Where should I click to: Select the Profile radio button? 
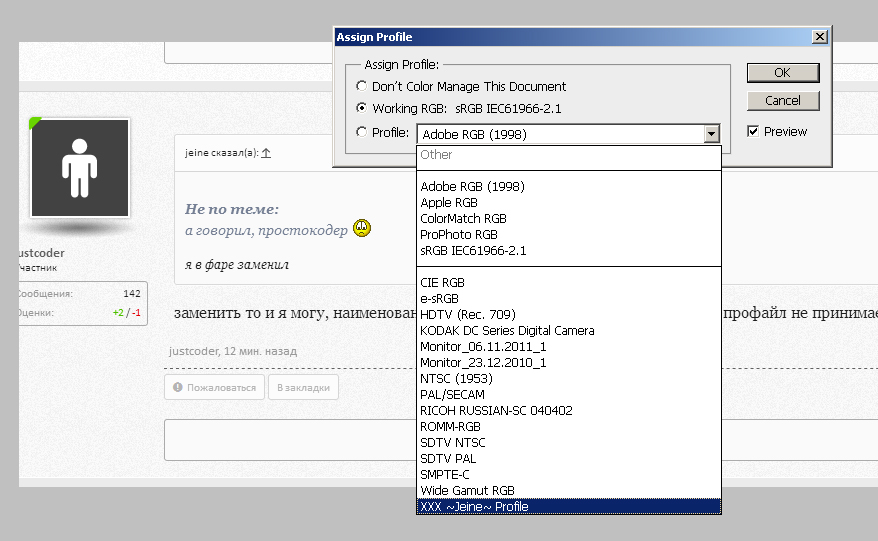coord(361,132)
